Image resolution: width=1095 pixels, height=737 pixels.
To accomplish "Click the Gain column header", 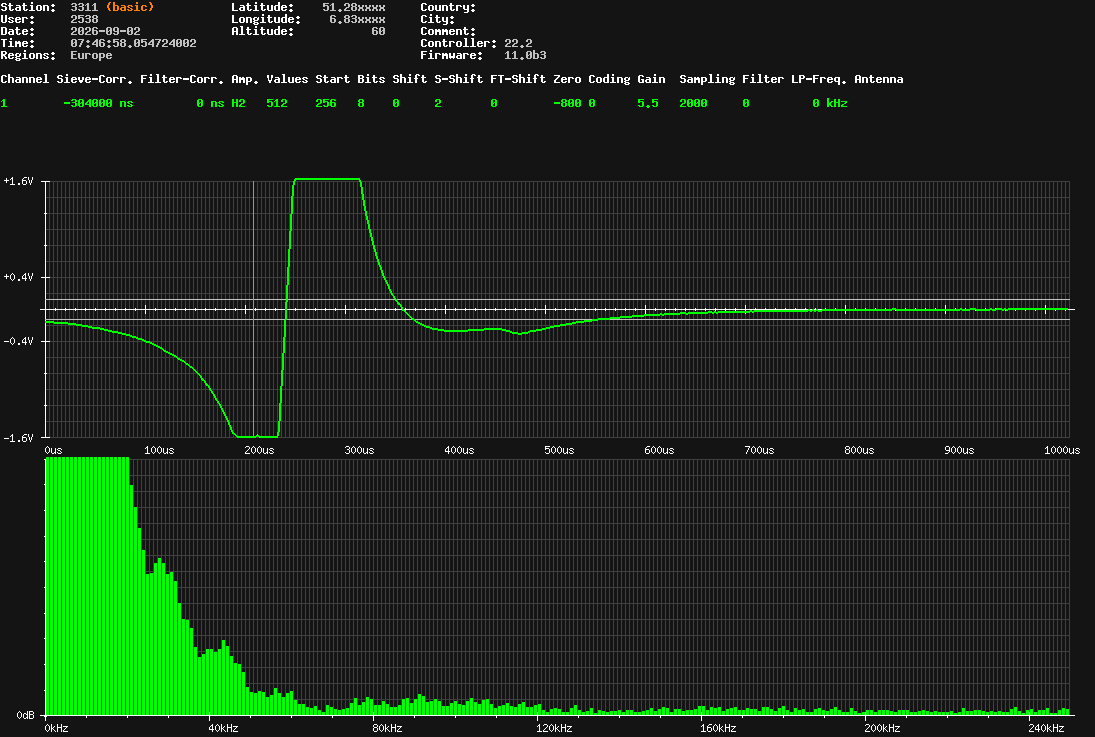I will pos(651,79).
